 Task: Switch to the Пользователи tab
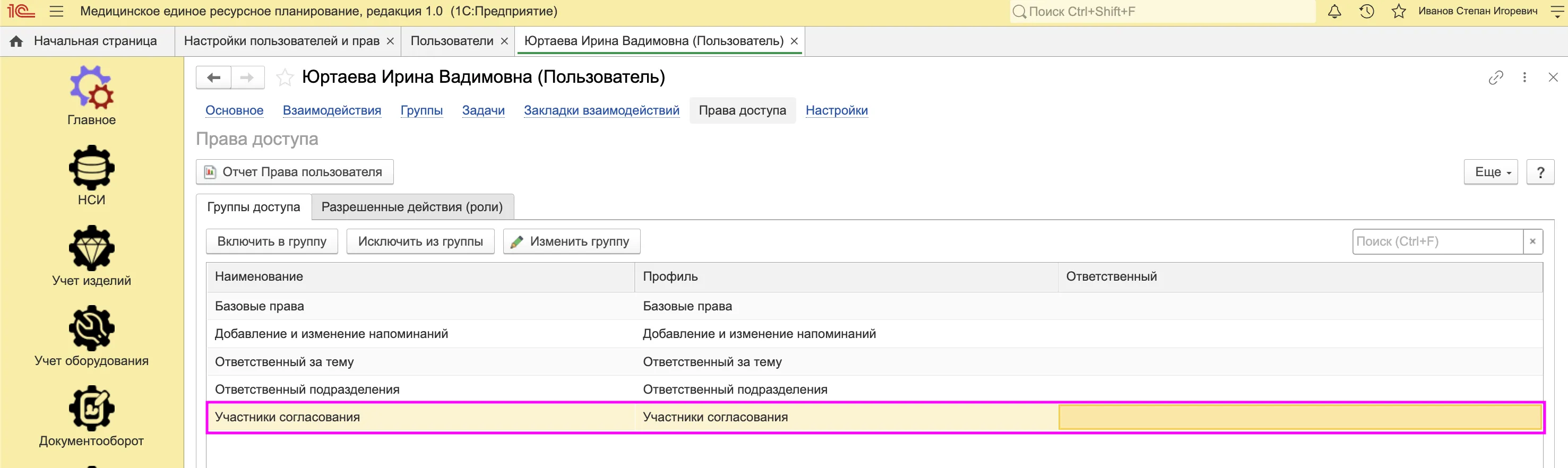pos(452,41)
